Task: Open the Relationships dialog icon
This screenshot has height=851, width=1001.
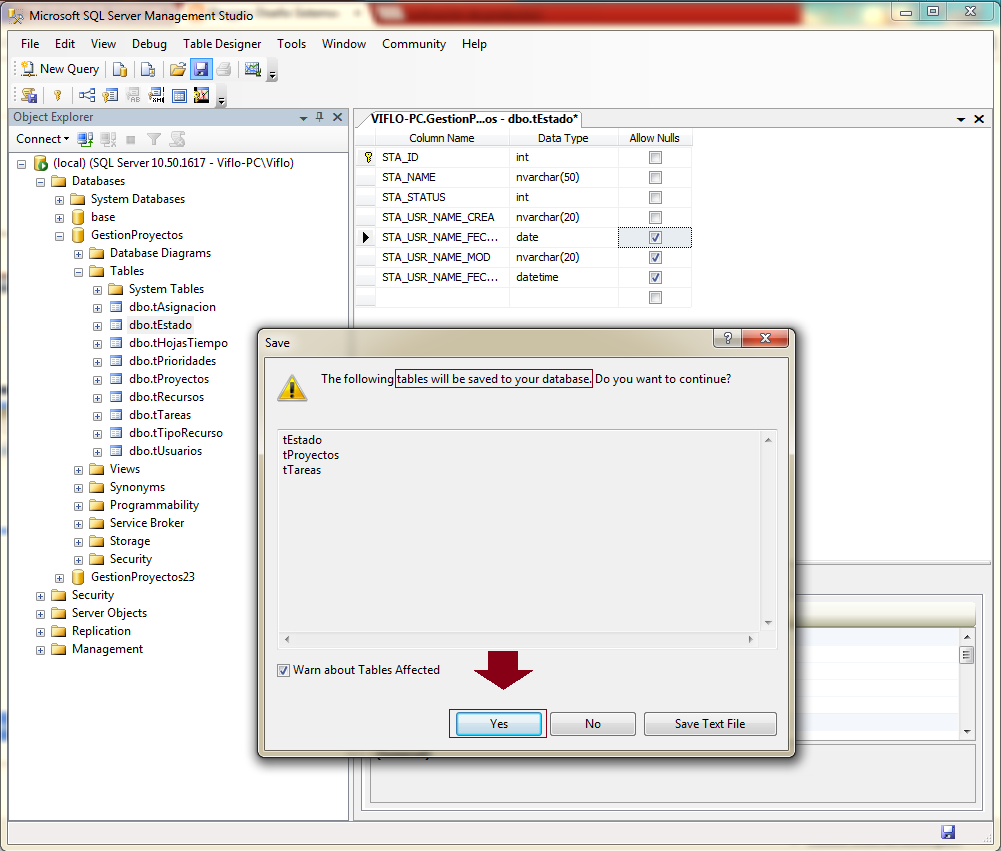Action: [x=85, y=94]
